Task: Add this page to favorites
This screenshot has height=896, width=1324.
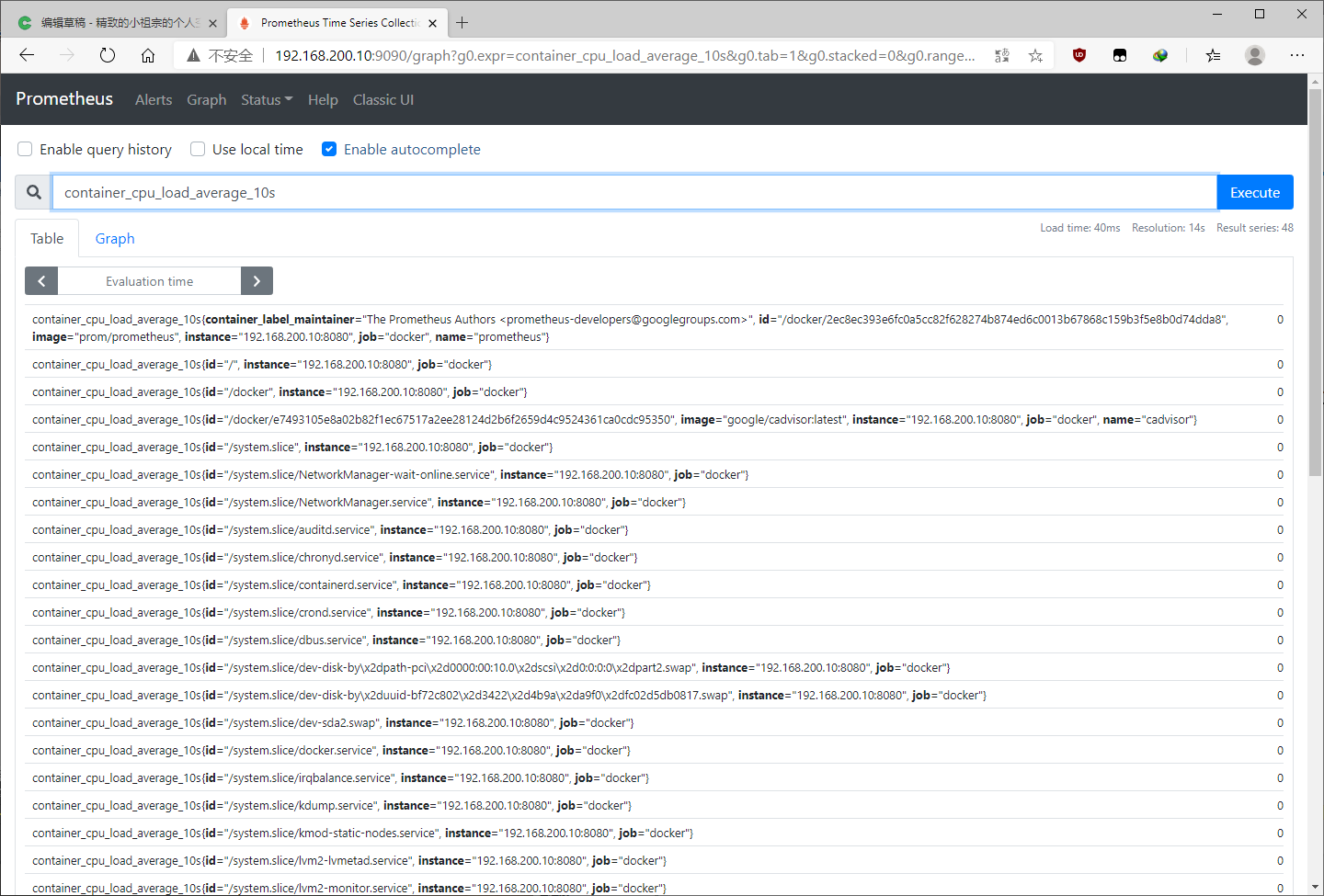Action: [x=1036, y=55]
